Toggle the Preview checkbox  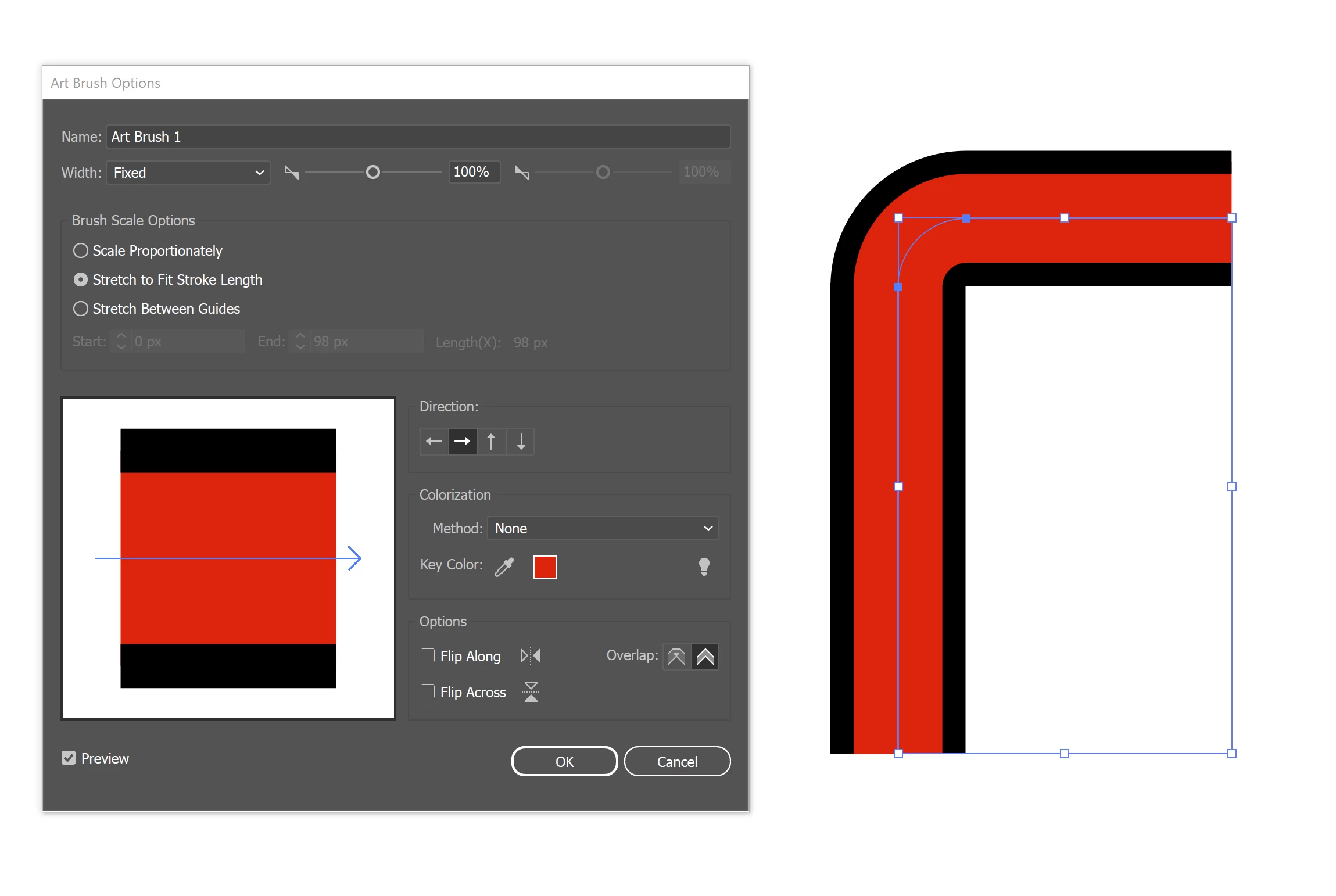(x=69, y=758)
